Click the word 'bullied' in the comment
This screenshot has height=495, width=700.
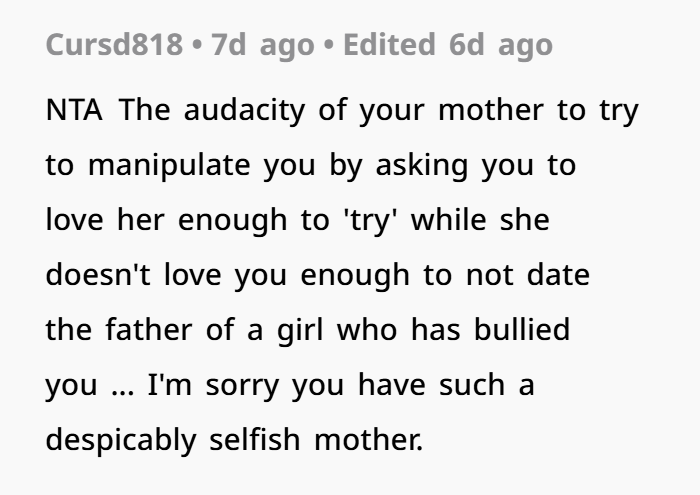pos(522,329)
